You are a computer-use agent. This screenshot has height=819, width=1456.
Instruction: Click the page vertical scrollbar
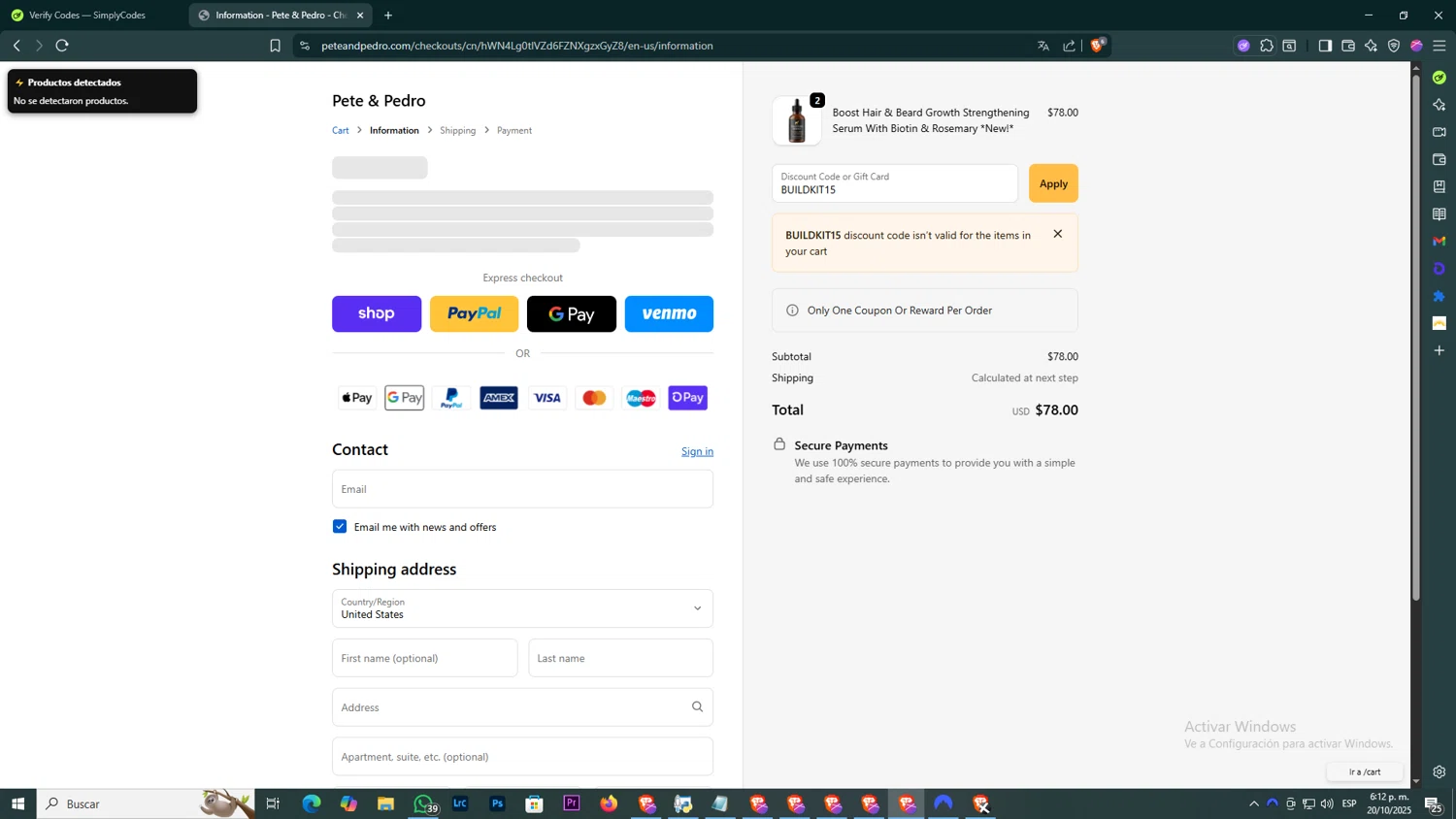coord(1416,340)
